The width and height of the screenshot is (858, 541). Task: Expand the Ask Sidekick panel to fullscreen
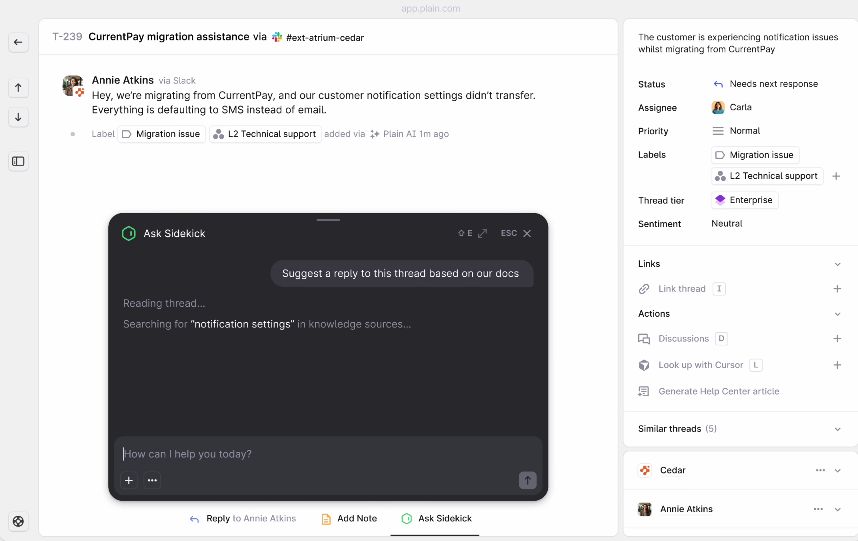point(483,233)
